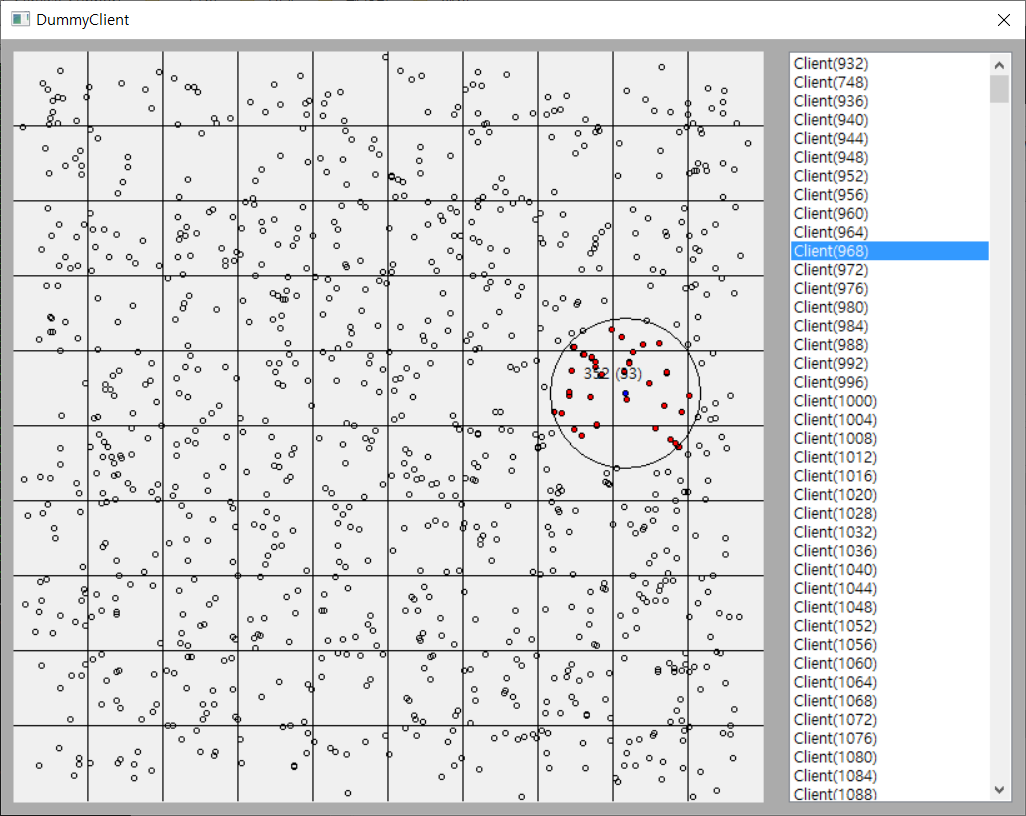The image size is (1026, 816).
Task: Click Client(1028) in the list
Action: tap(889, 514)
